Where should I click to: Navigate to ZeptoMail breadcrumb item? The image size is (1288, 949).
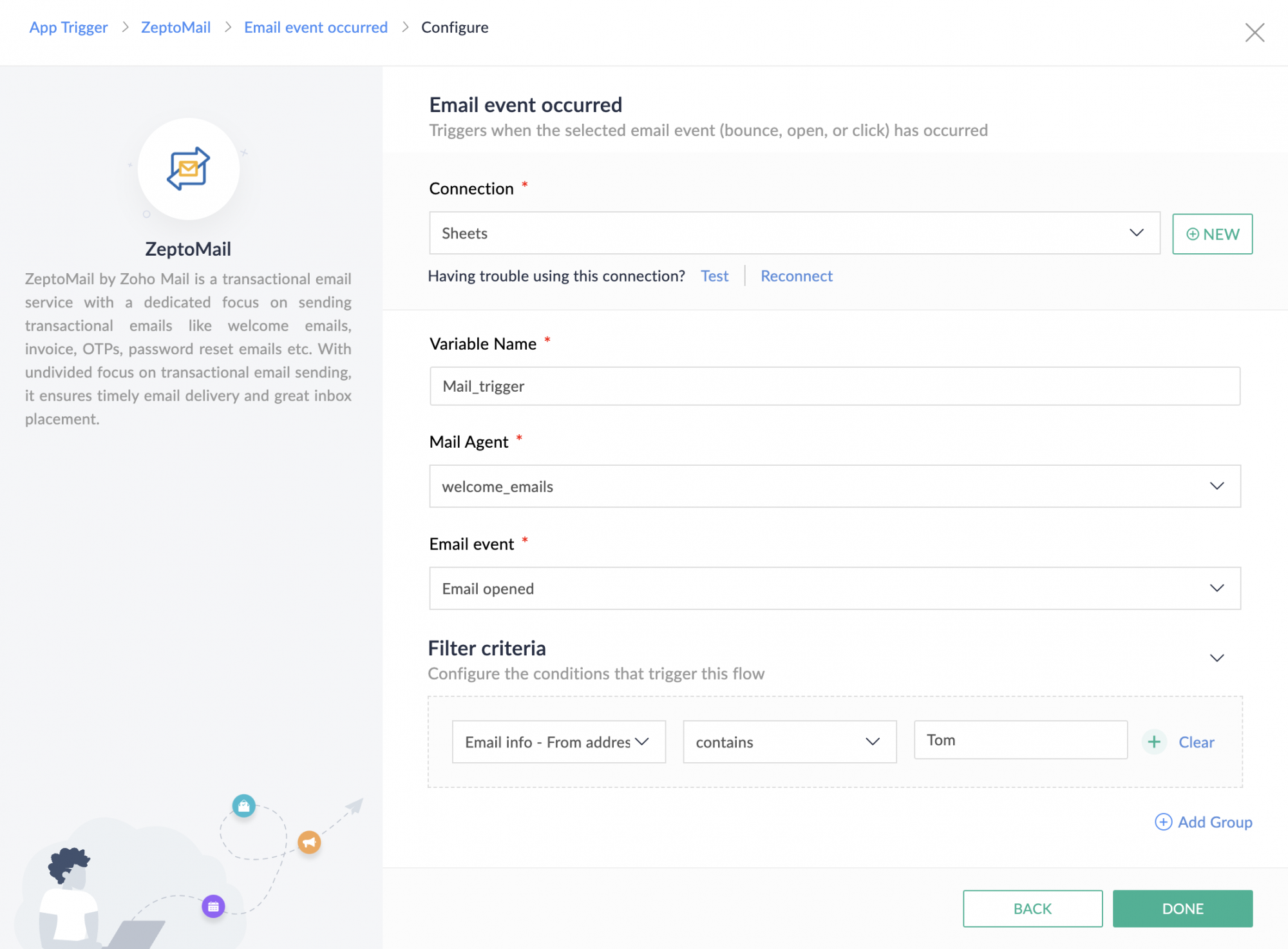[x=176, y=27]
